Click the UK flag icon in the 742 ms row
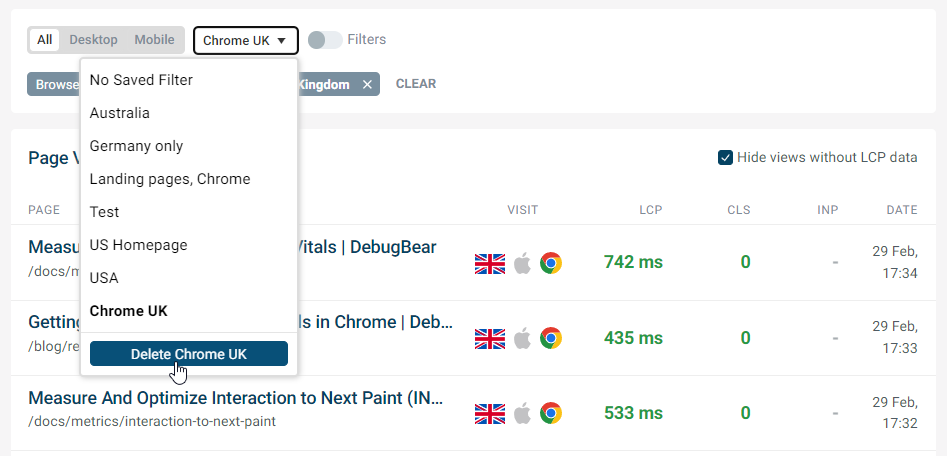The image size is (947, 456). pyautogui.click(x=490, y=263)
